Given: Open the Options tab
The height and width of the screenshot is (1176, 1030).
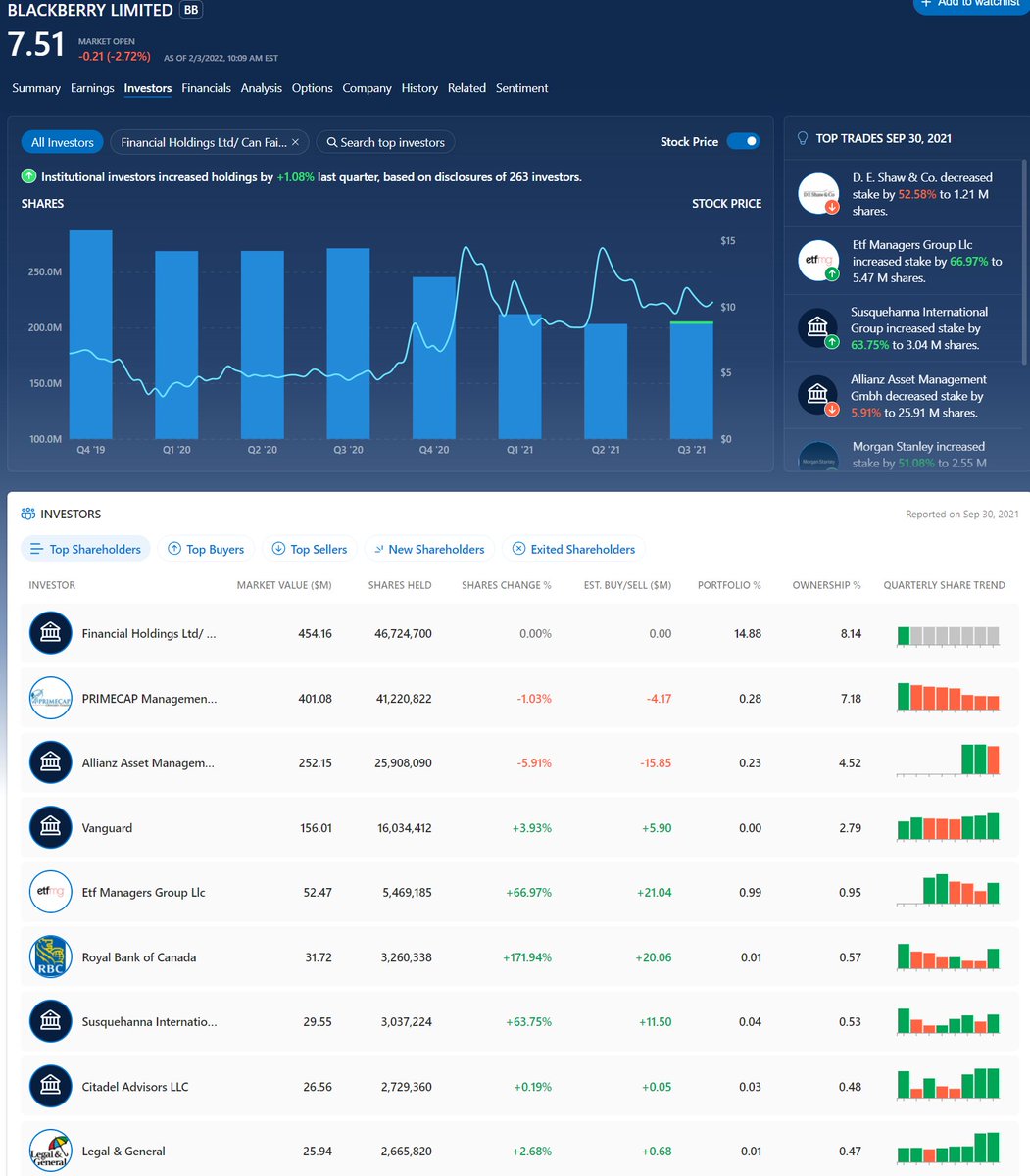Looking at the screenshot, I should (312, 88).
